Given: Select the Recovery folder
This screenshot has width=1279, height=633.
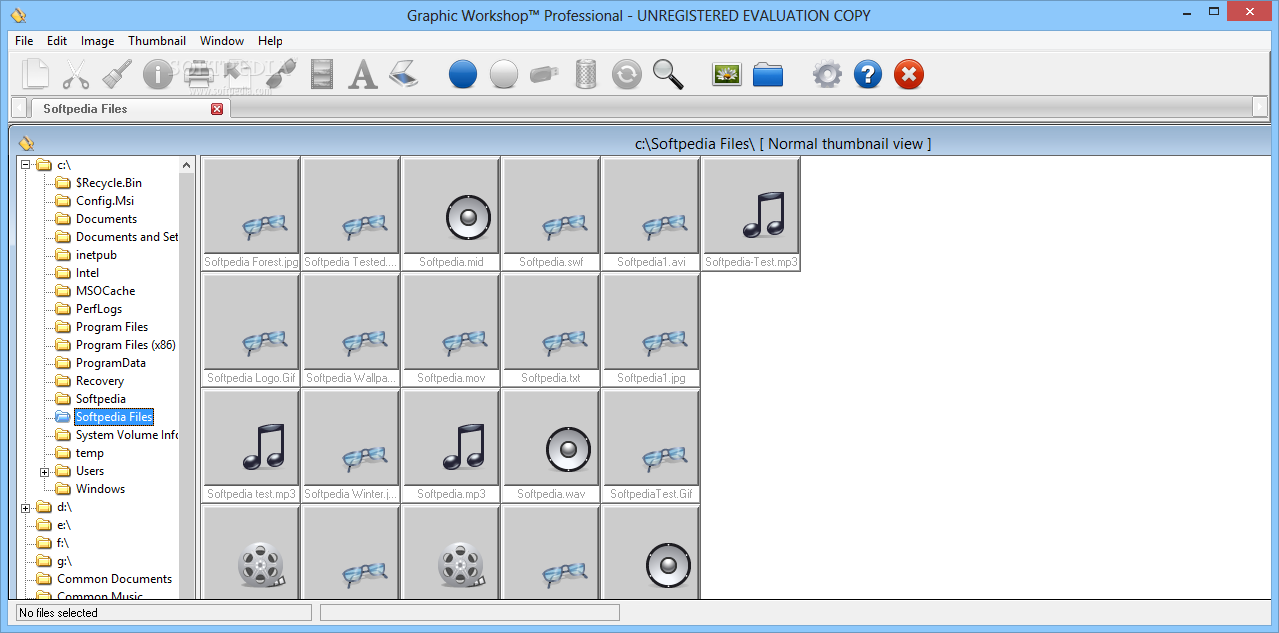Looking at the screenshot, I should (x=100, y=381).
